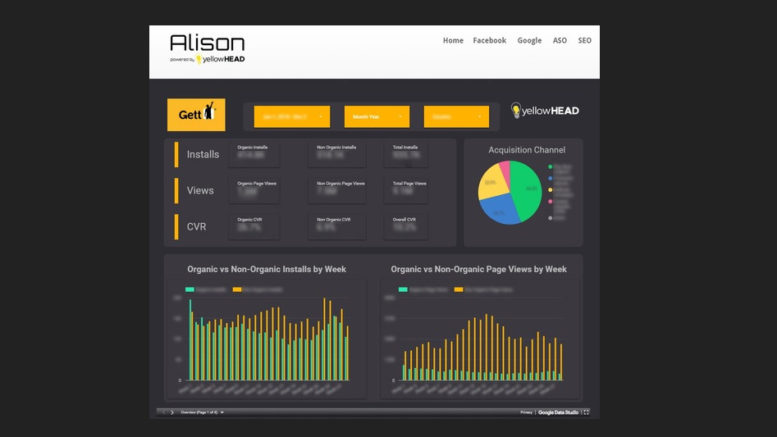Open the SEO navigation link
The height and width of the screenshot is (437, 777).
click(x=584, y=41)
